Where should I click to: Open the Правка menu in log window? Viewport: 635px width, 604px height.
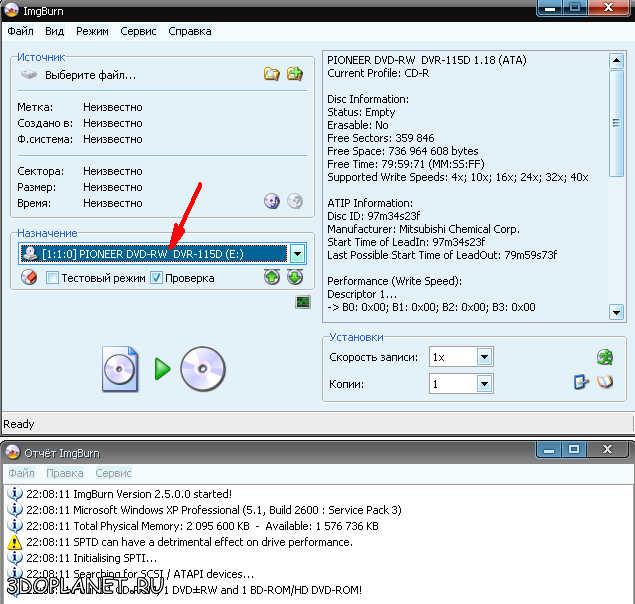tap(65, 473)
